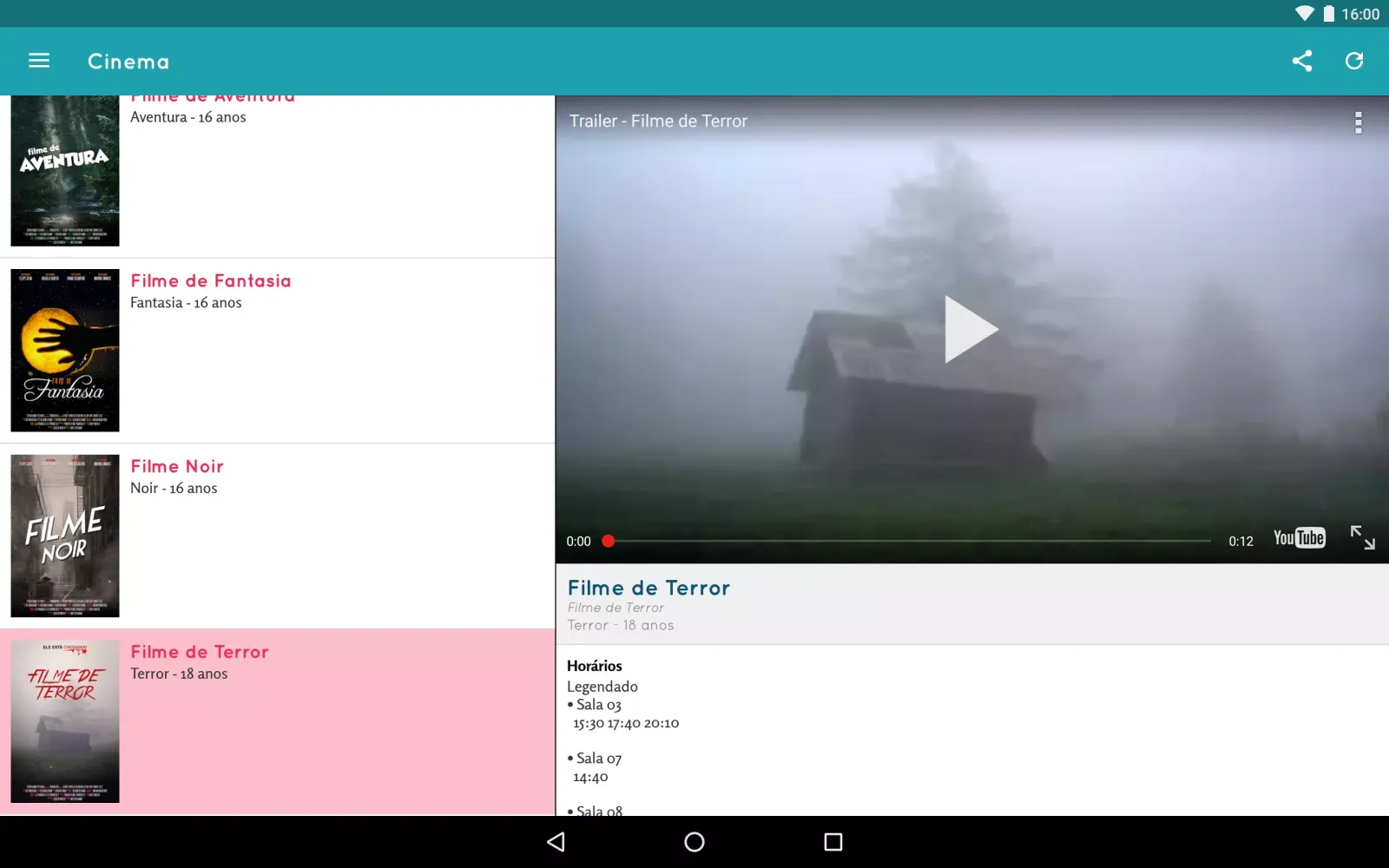Viewport: 1389px width, 868px height.
Task: Open the navigation drawer menu
Action: click(x=39, y=61)
